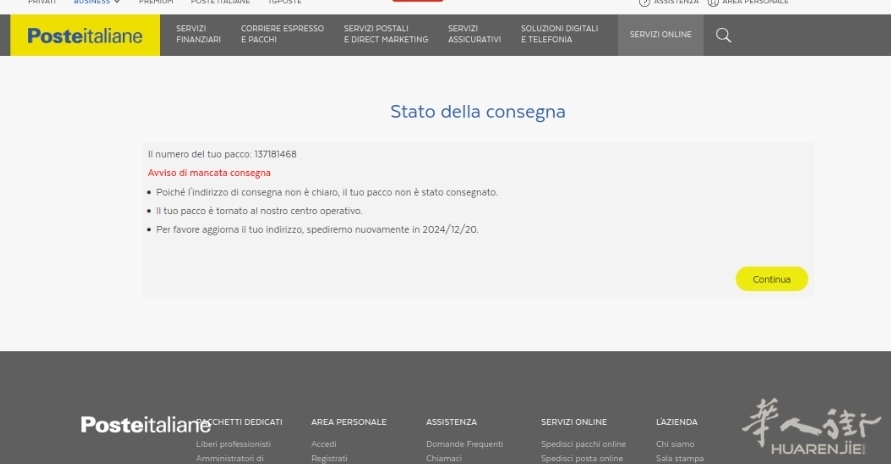
Task: Open the Servizi Finanziari menu
Action: click(x=198, y=34)
